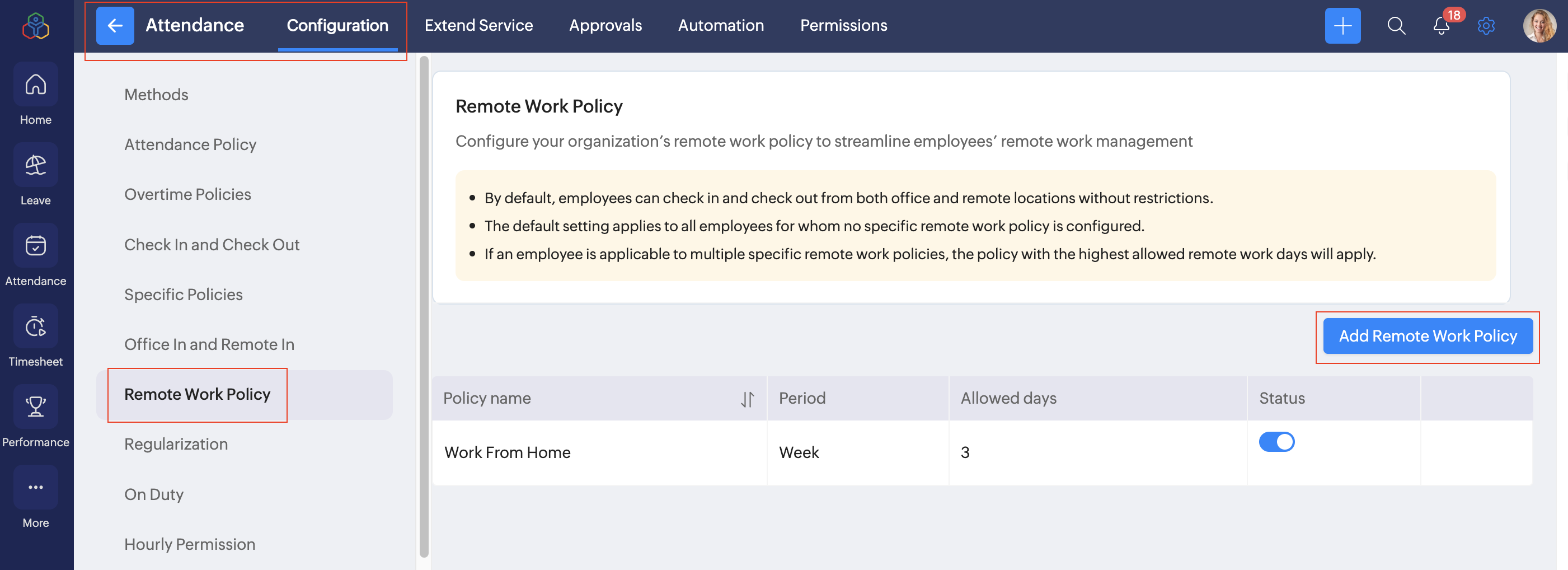Click Add Remote Work Policy button

[x=1428, y=336]
